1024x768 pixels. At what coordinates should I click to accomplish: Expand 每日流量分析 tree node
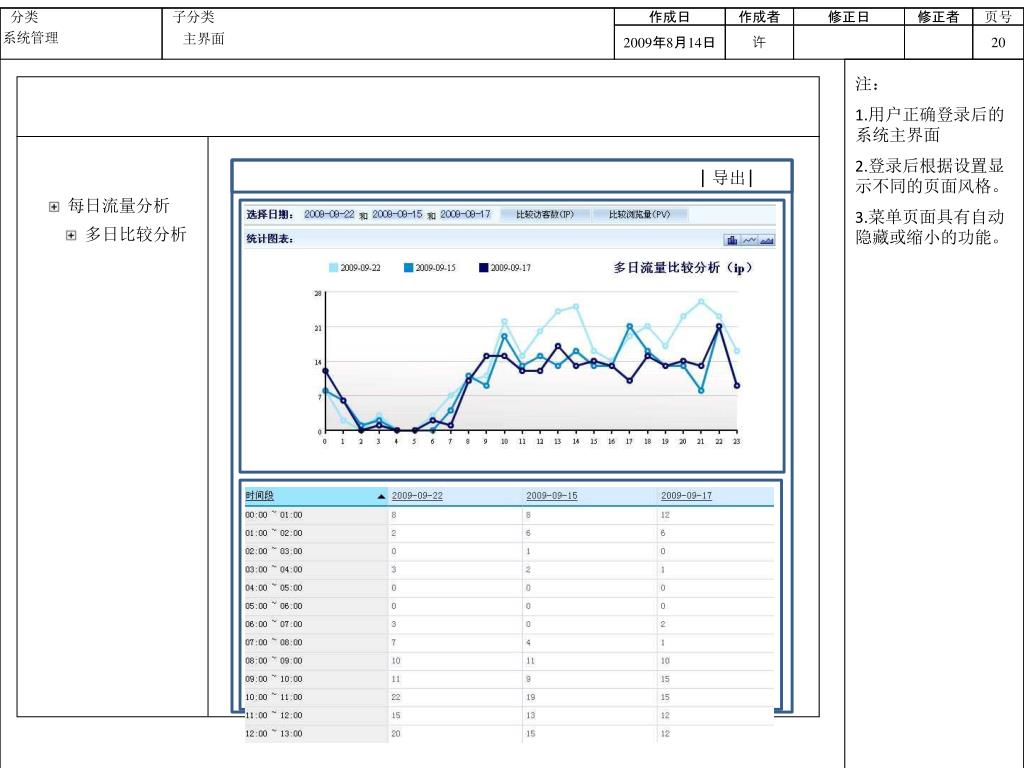point(54,207)
